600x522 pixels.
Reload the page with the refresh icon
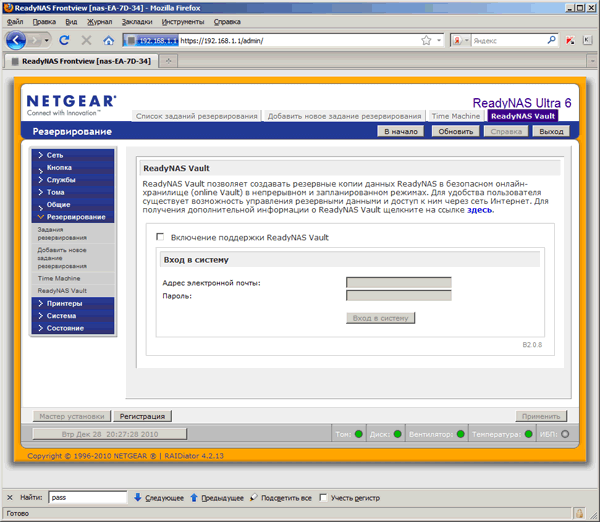click(64, 40)
